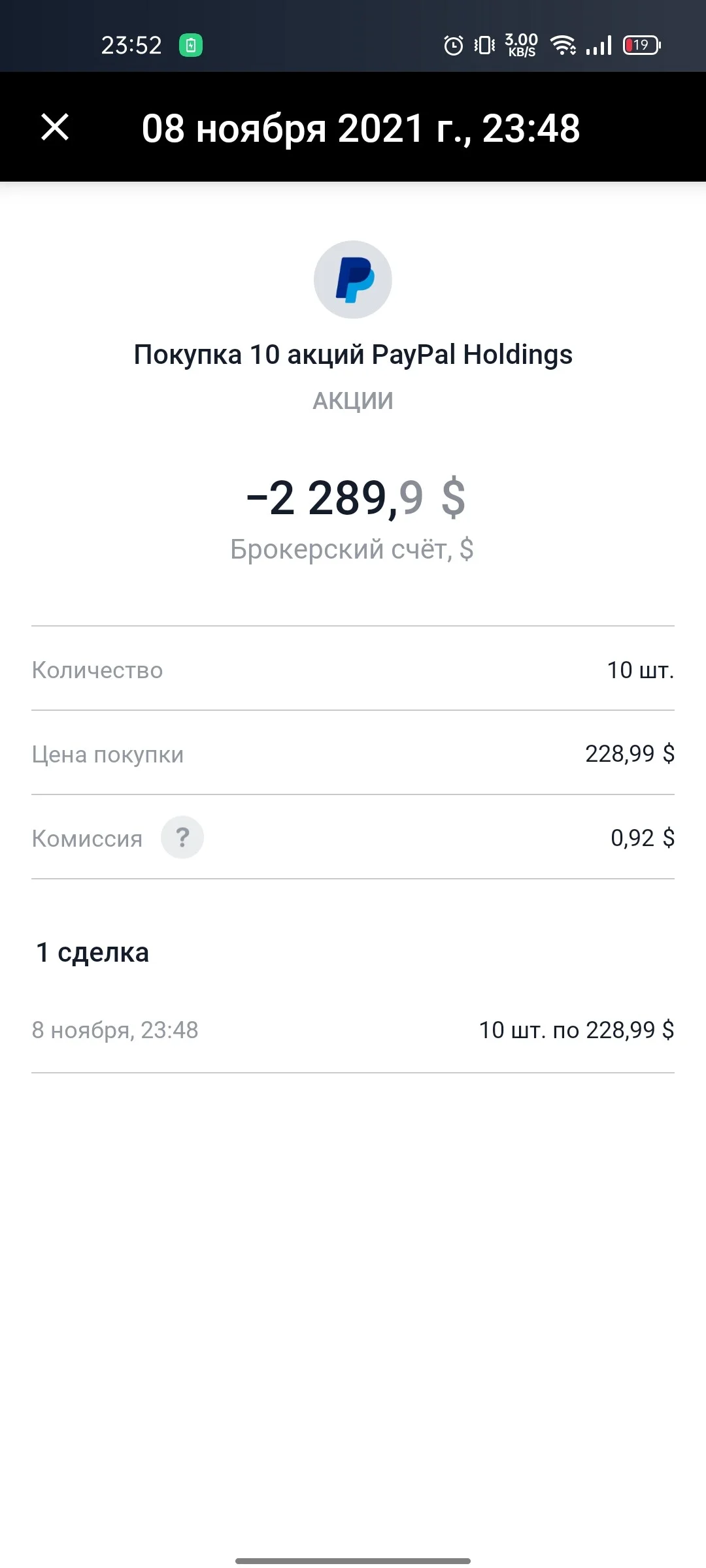Tap the Wi-Fi status icon

563,45
